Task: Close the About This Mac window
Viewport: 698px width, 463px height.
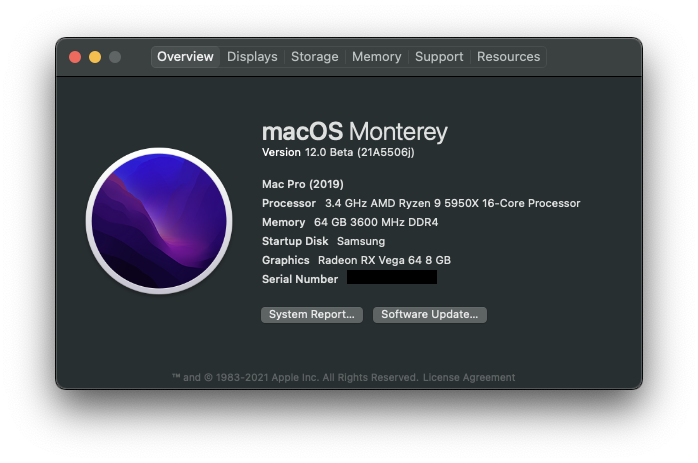Action: coord(75,57)
